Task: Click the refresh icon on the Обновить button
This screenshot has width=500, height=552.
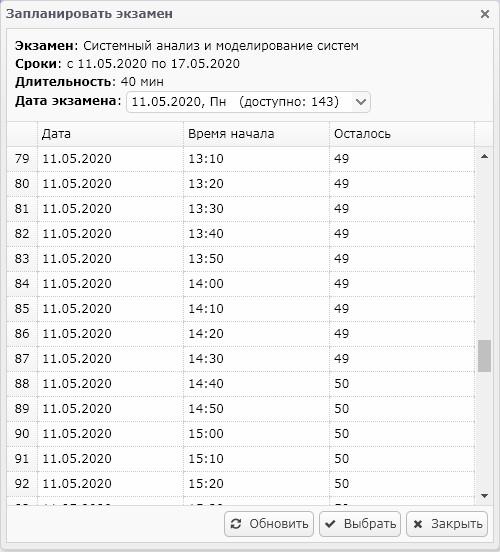Action: [236, 524]
